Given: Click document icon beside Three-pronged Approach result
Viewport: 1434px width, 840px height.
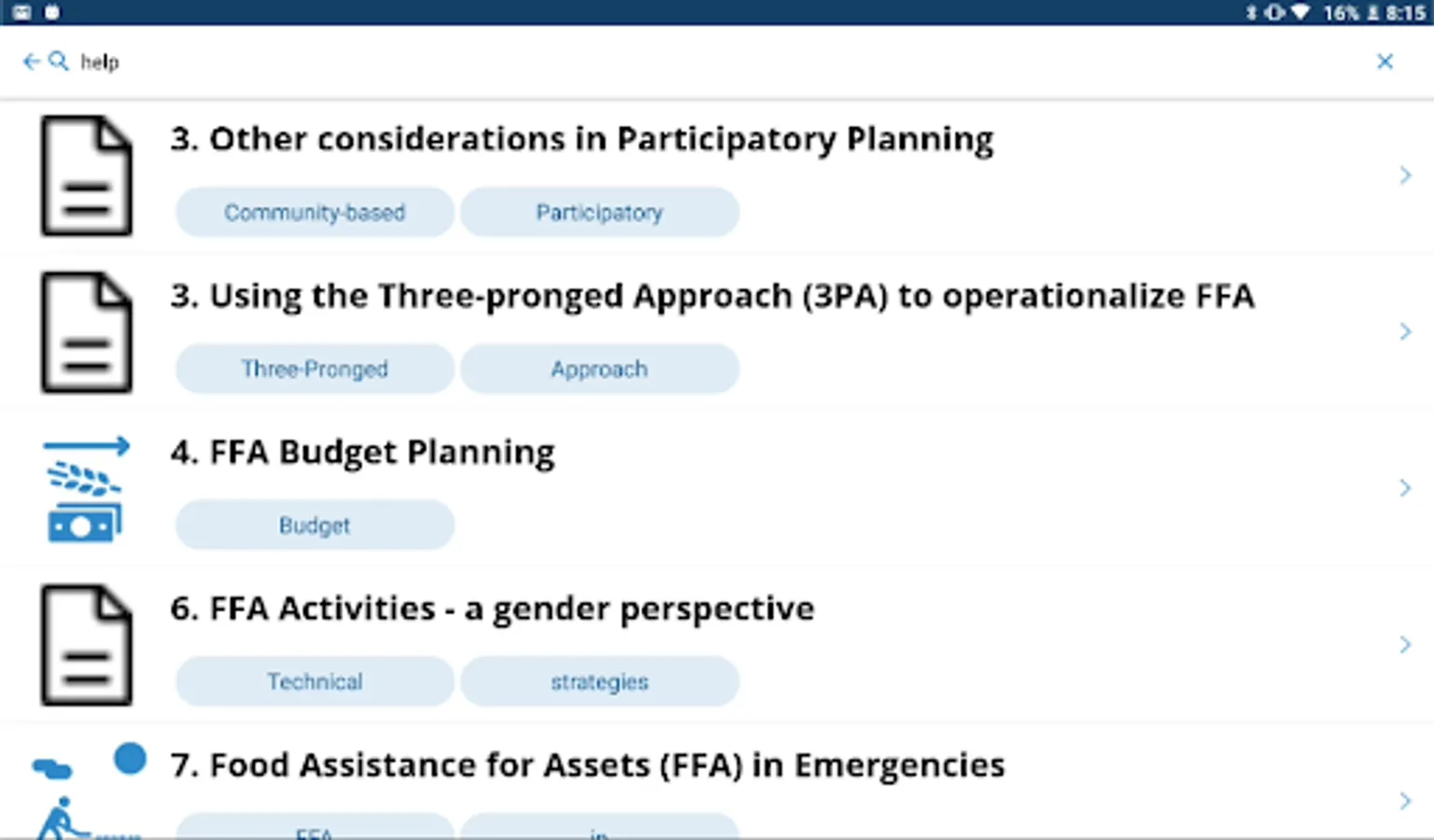Looking at the screenshot, I should (86, 332).
